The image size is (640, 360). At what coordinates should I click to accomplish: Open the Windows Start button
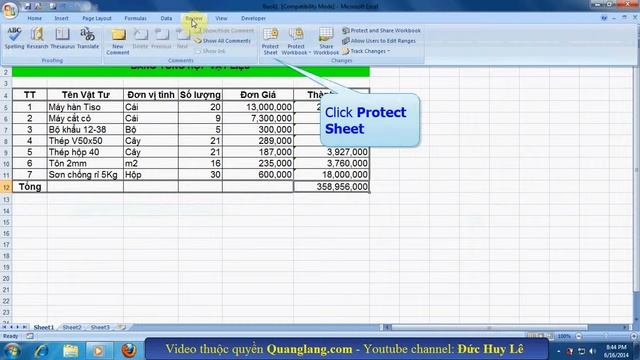[x=12, y=350]
